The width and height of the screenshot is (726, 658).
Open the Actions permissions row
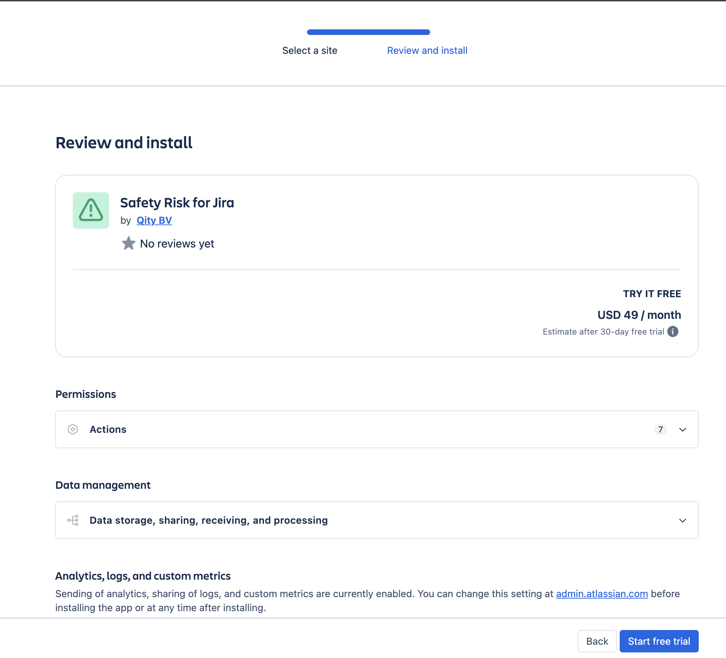point(377,429)
